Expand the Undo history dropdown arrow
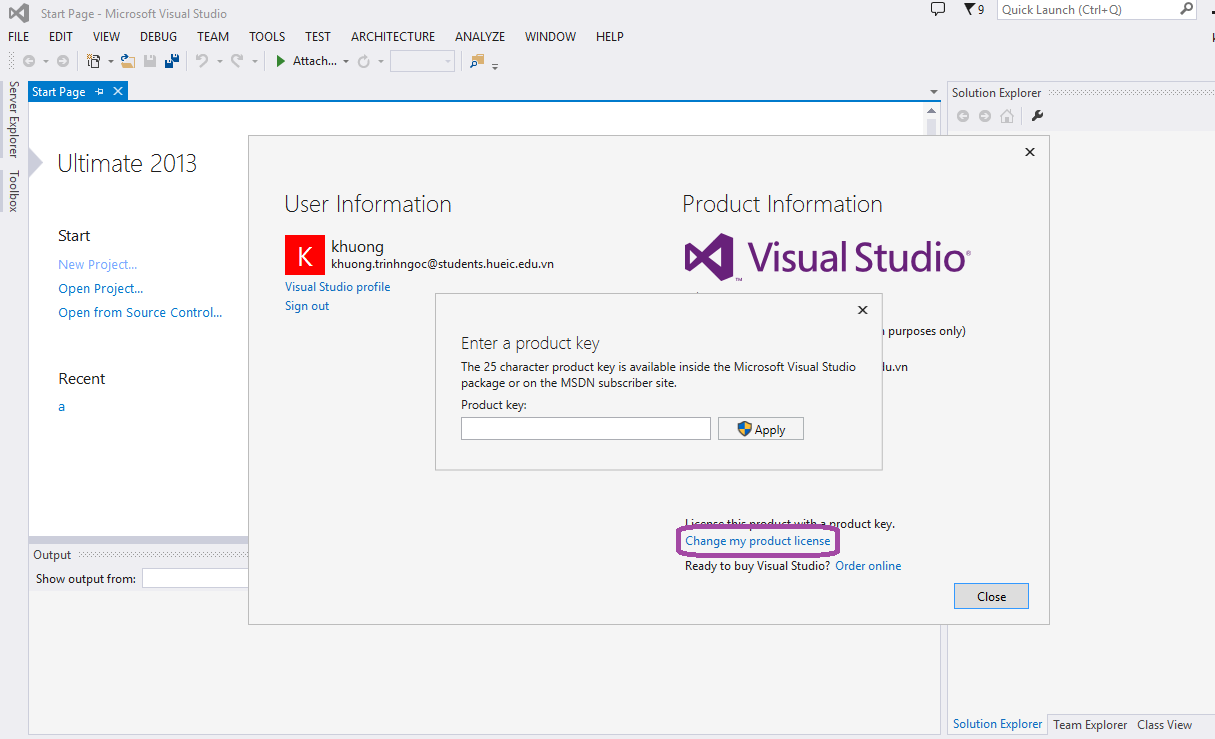This screenshot has height=739, width=1215. click(218, 62)
